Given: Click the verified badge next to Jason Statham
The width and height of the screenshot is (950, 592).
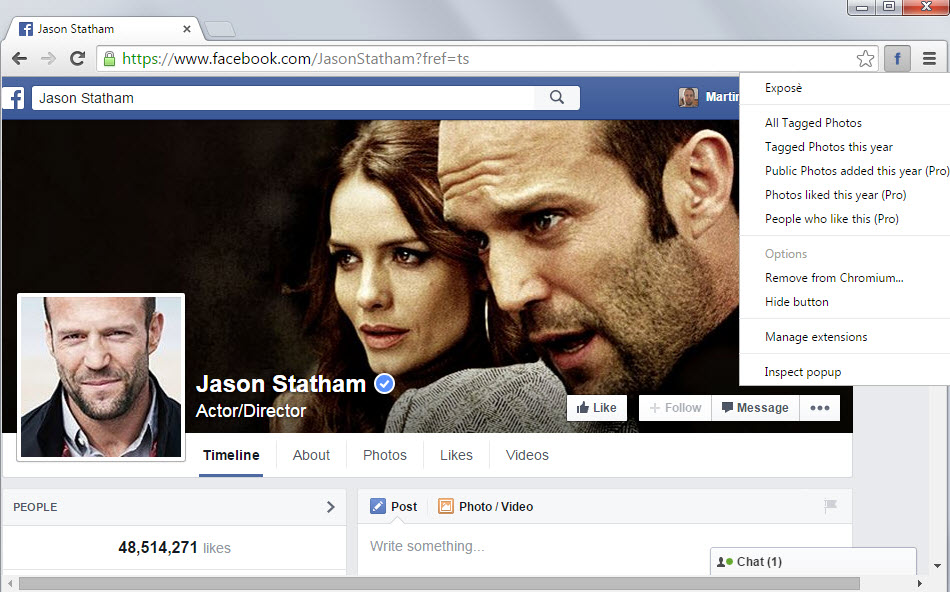Looking at the screenshot, I should [384, 384].
